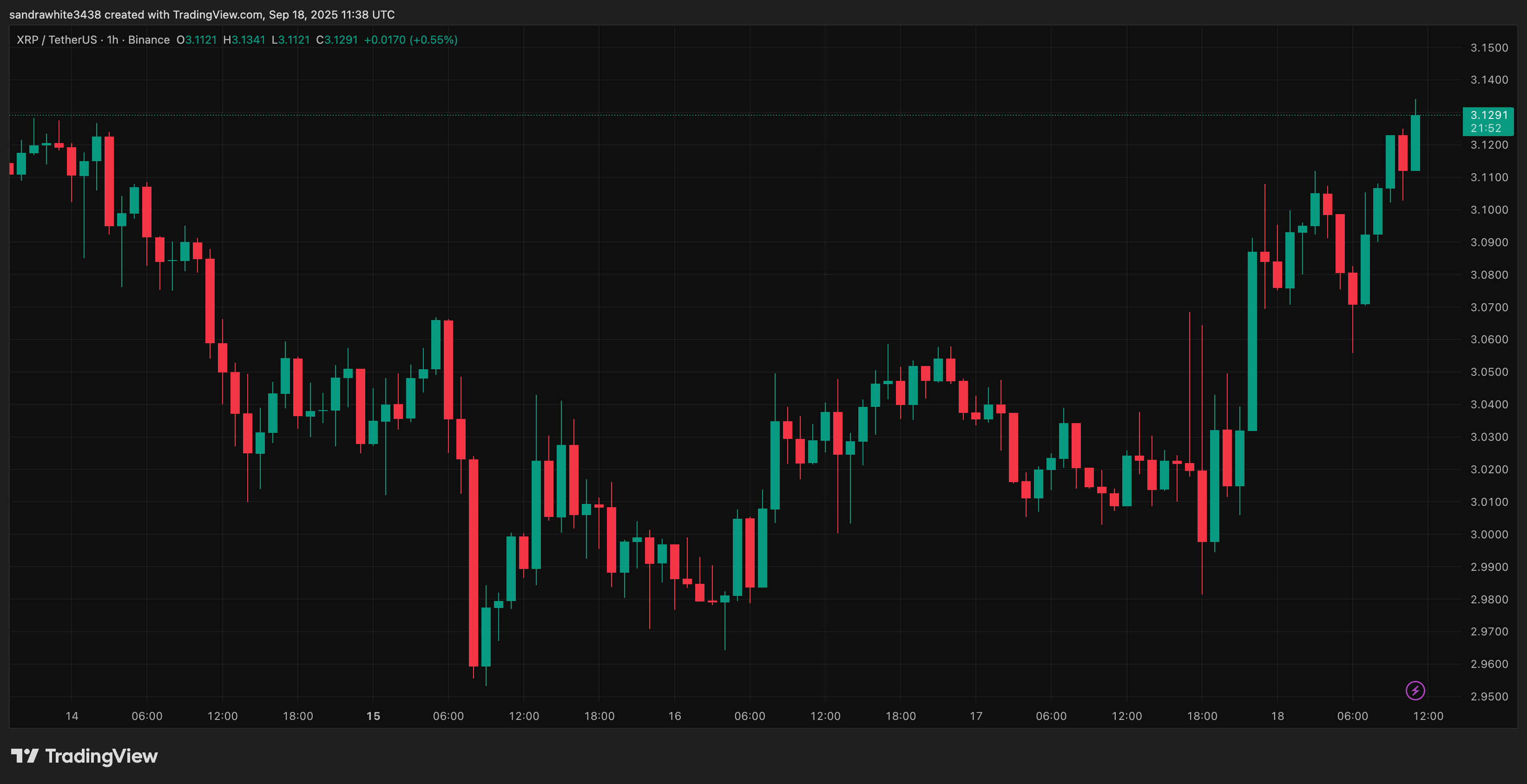Screen dimensions: 1527x784
Task: Click the 1h interval label in header
Action: (x=112, y=39)
